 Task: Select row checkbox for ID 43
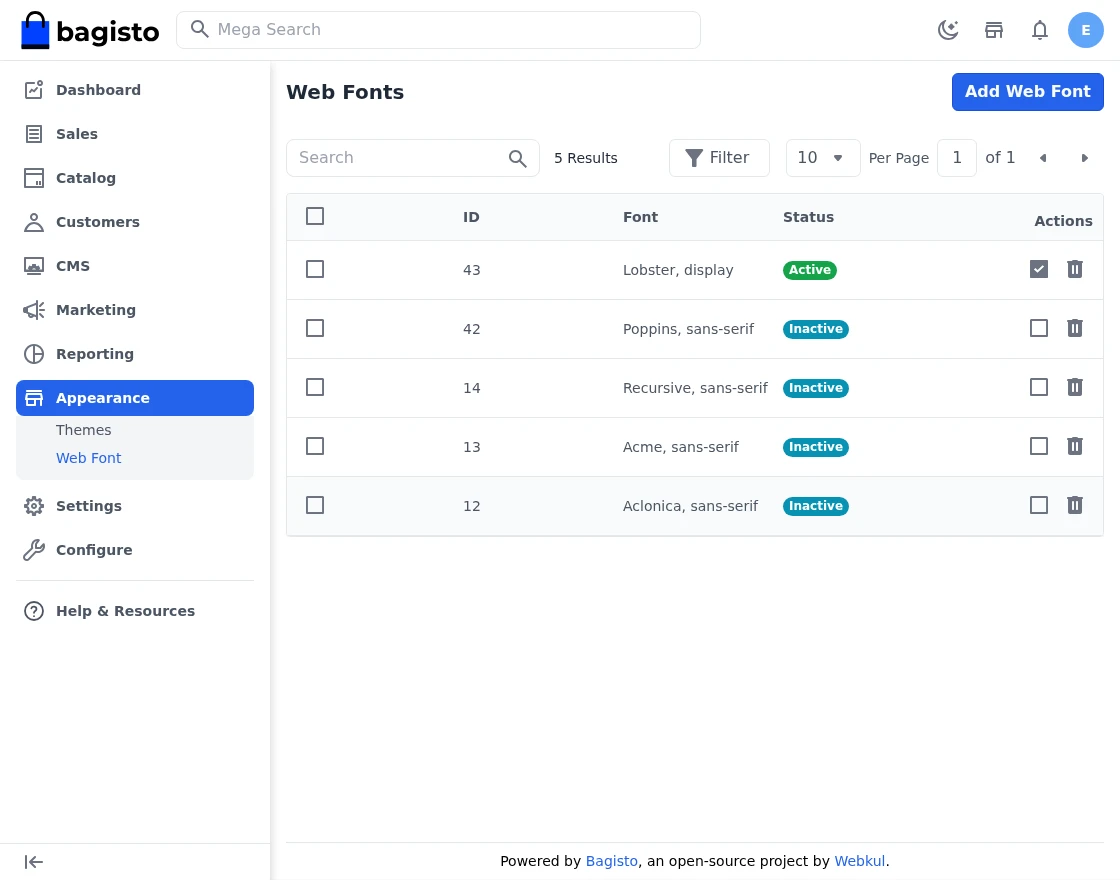click(315, 269)
